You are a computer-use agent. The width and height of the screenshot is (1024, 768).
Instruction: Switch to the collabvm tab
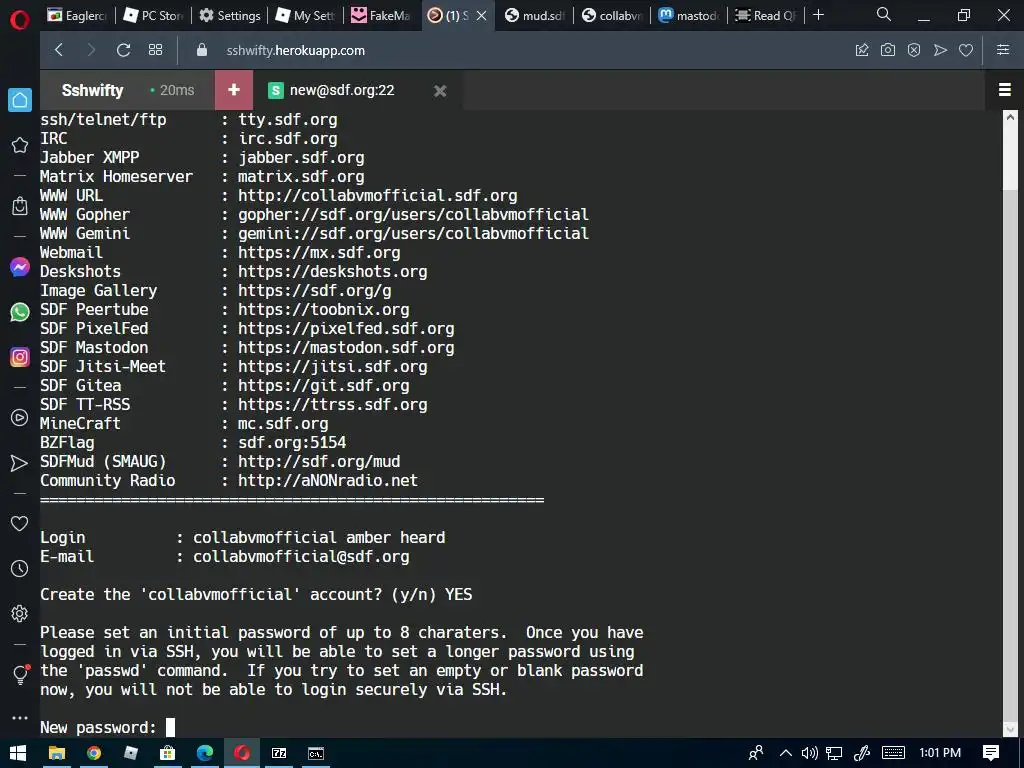pos(612,16)
